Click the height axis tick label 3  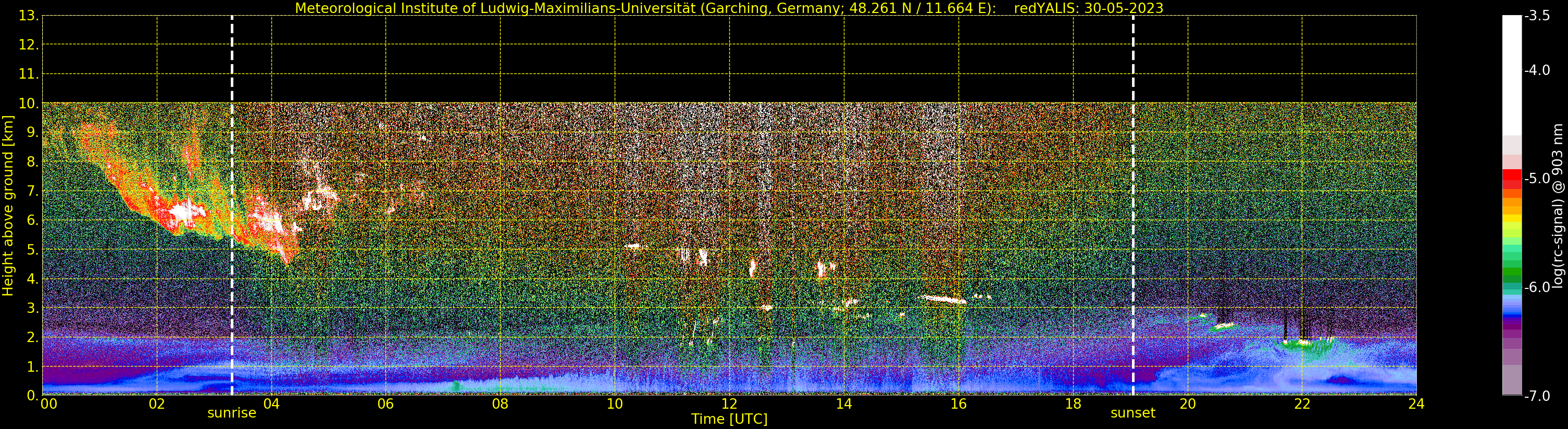32,308
